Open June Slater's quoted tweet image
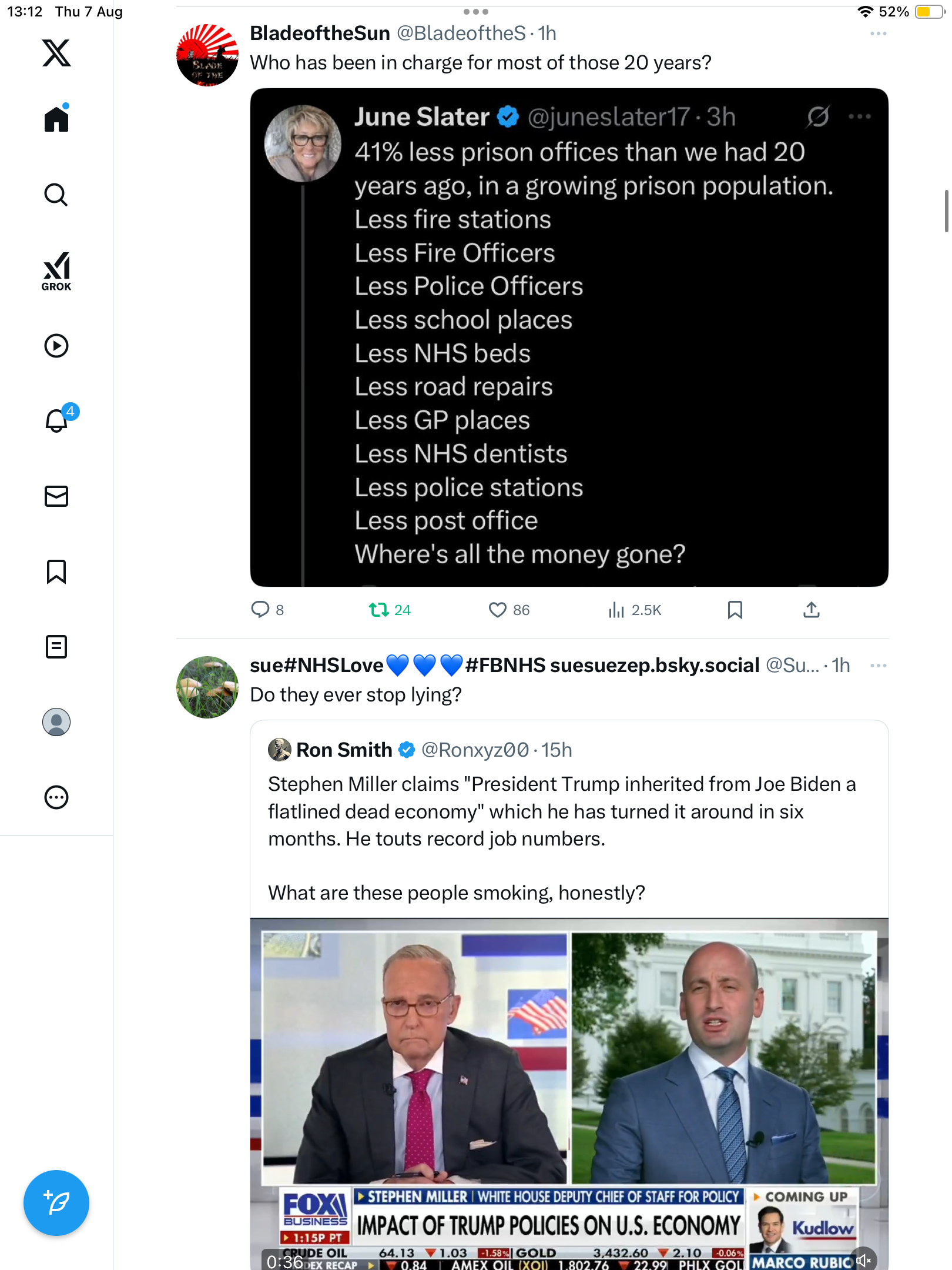Viewport: 952px width, 1270px height. 569,337
